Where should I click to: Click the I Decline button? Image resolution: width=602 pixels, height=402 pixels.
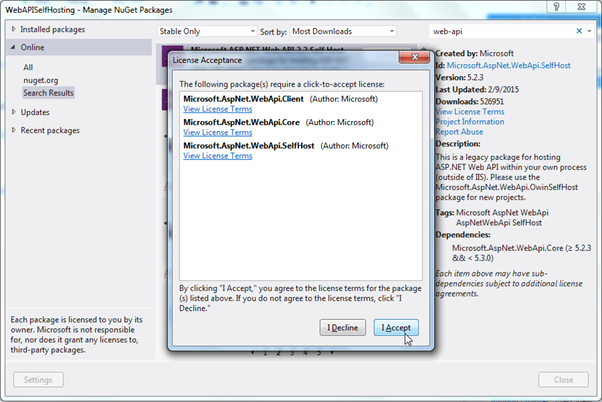[x=342, y=328]
